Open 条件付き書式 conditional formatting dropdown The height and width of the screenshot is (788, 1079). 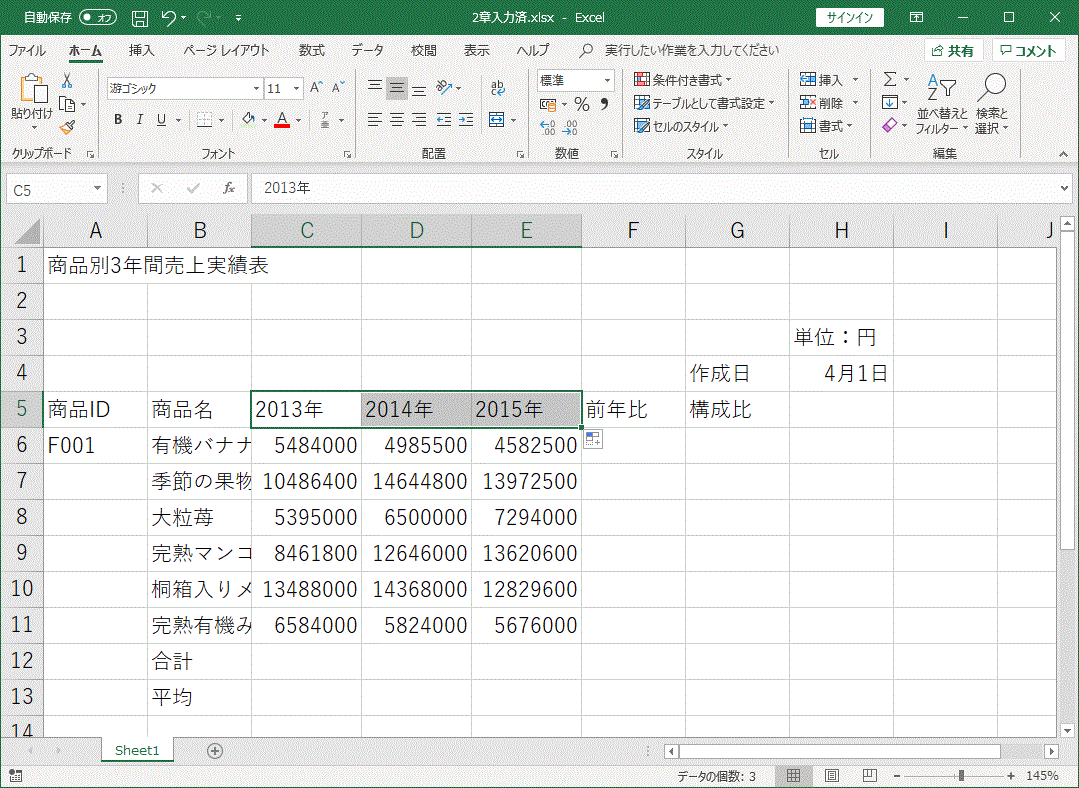pyautogui.click(x=683, y=80)
